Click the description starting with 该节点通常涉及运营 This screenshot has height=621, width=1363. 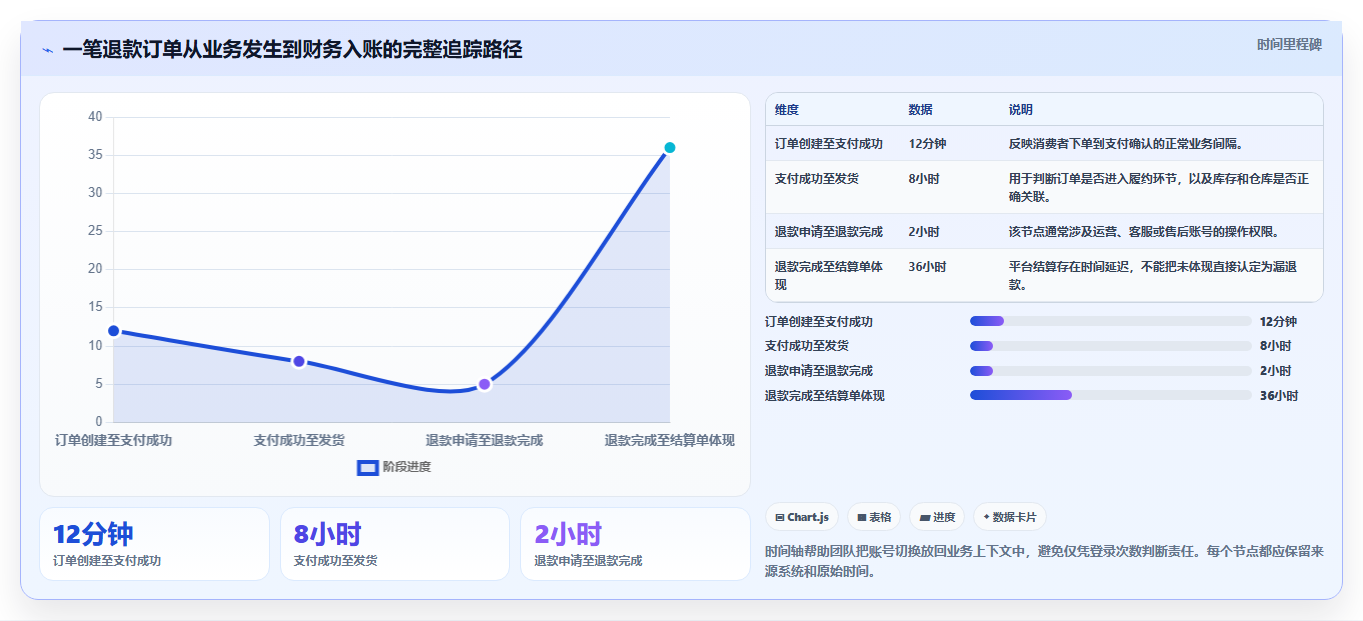pyautogui.click(x=1144, y=232)
